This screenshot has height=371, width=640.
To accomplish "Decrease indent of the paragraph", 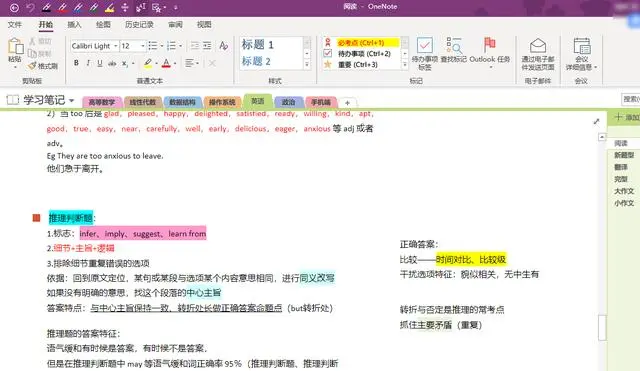I will (195, 46).
